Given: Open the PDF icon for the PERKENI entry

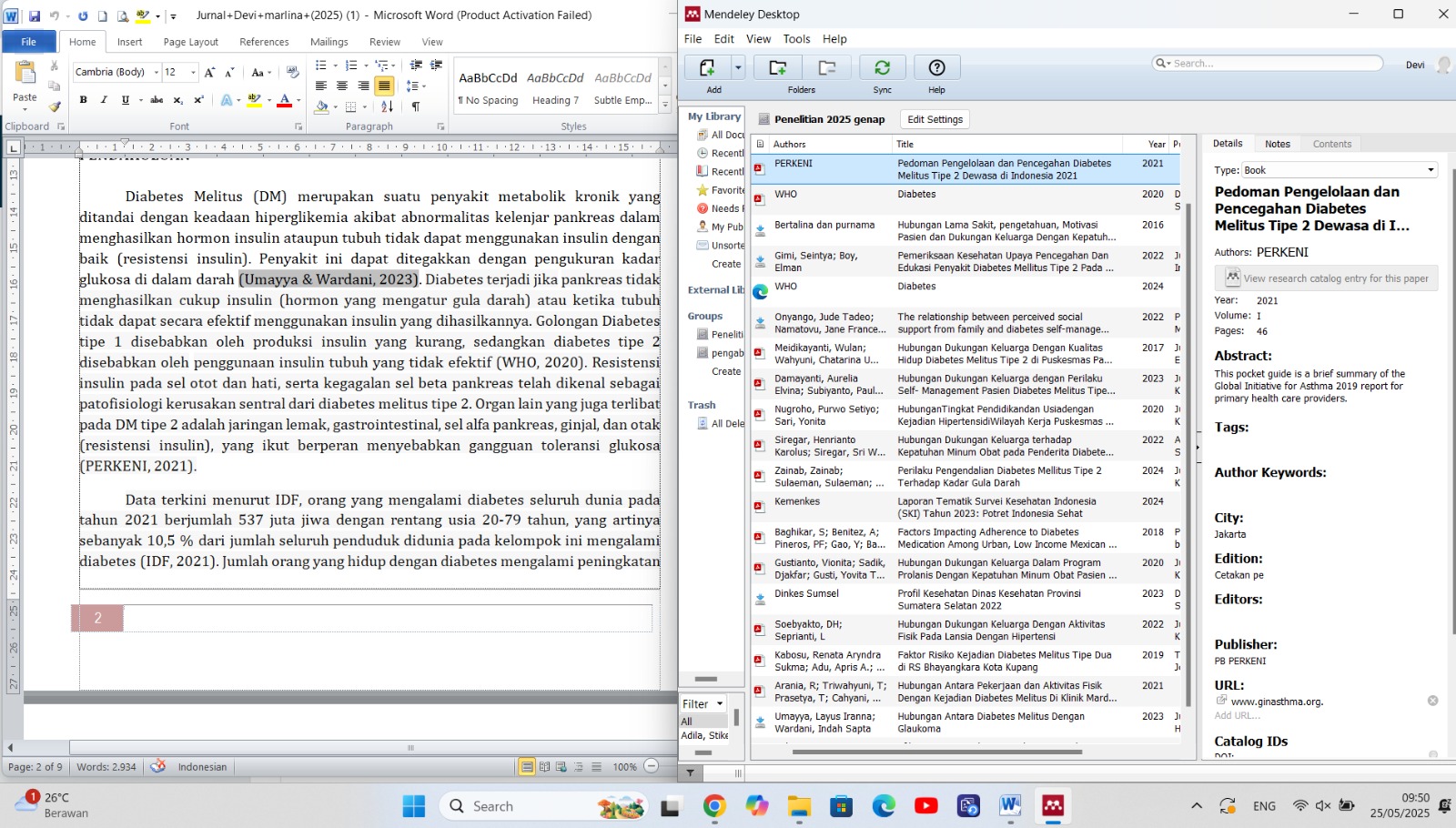Looking at the screenshot, I should (x=759, y=169).
